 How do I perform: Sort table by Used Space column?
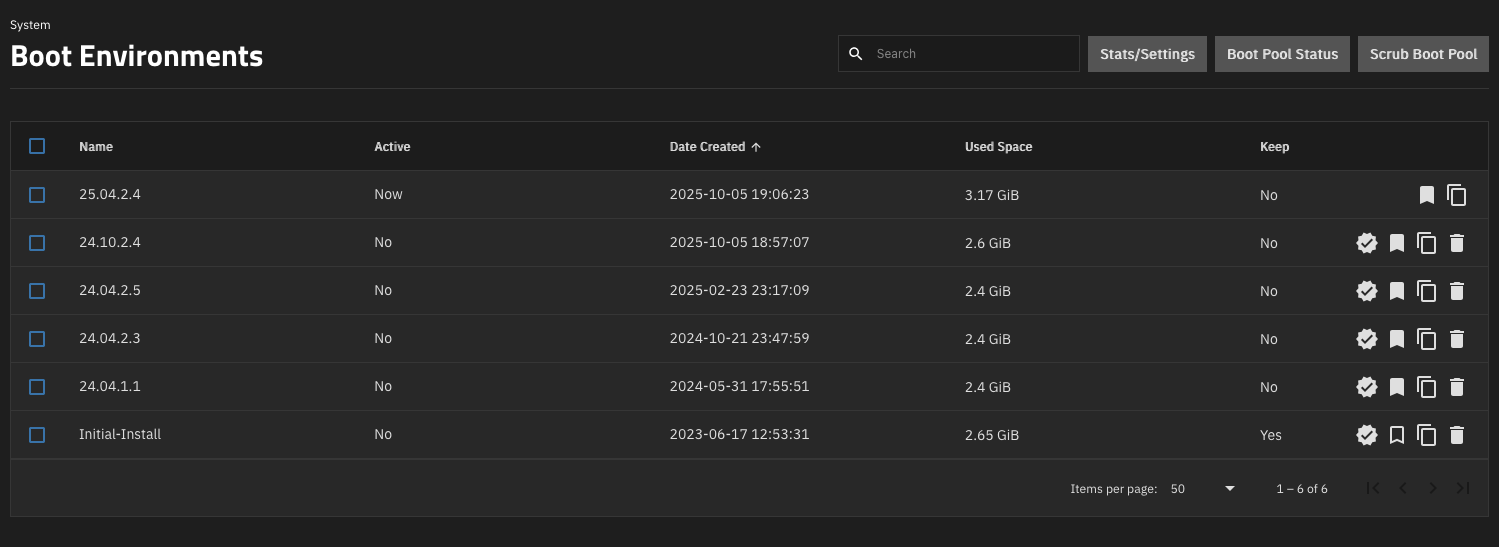(998, 147)
